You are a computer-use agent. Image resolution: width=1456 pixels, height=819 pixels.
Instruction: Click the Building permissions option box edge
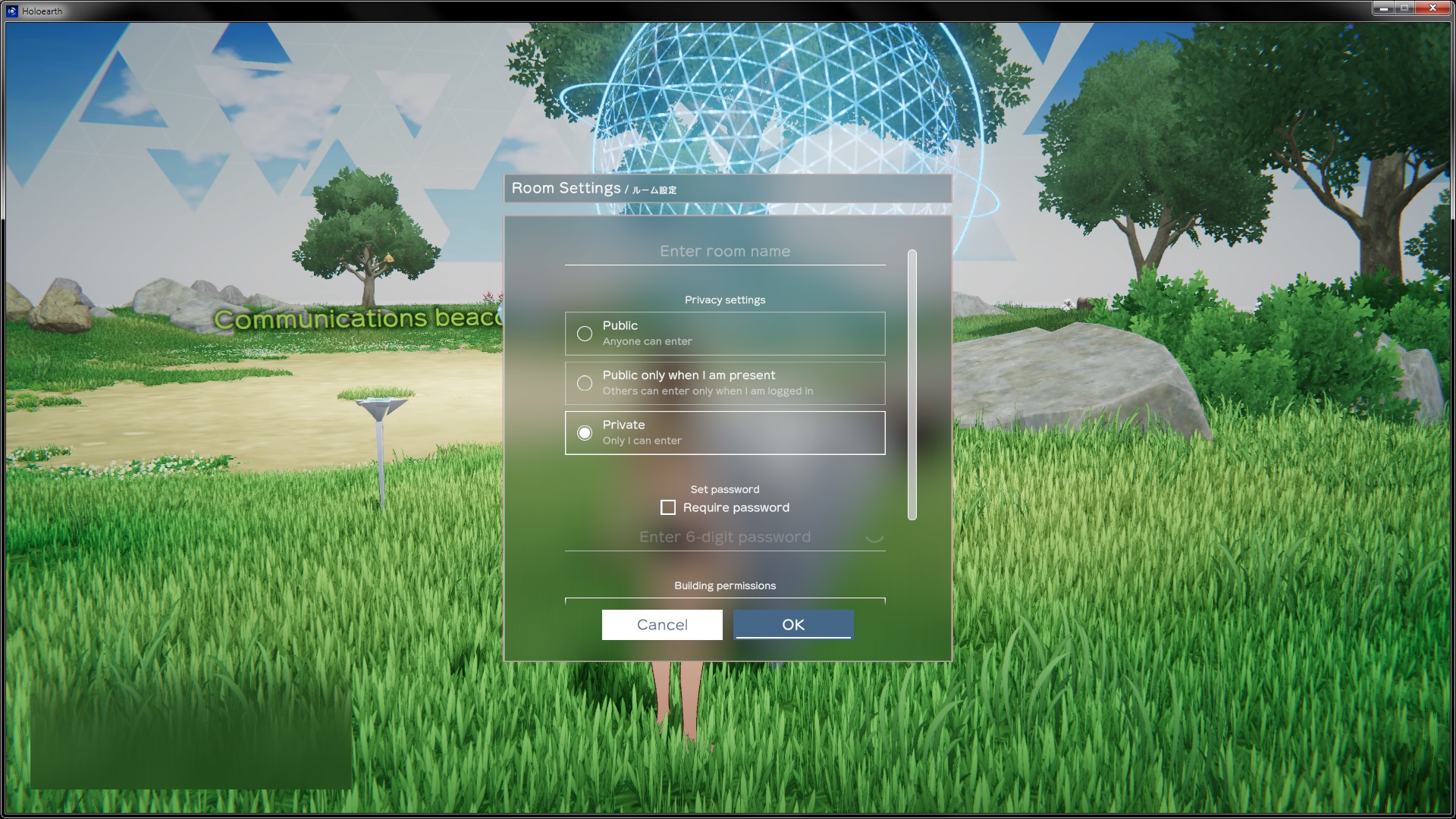724,600
